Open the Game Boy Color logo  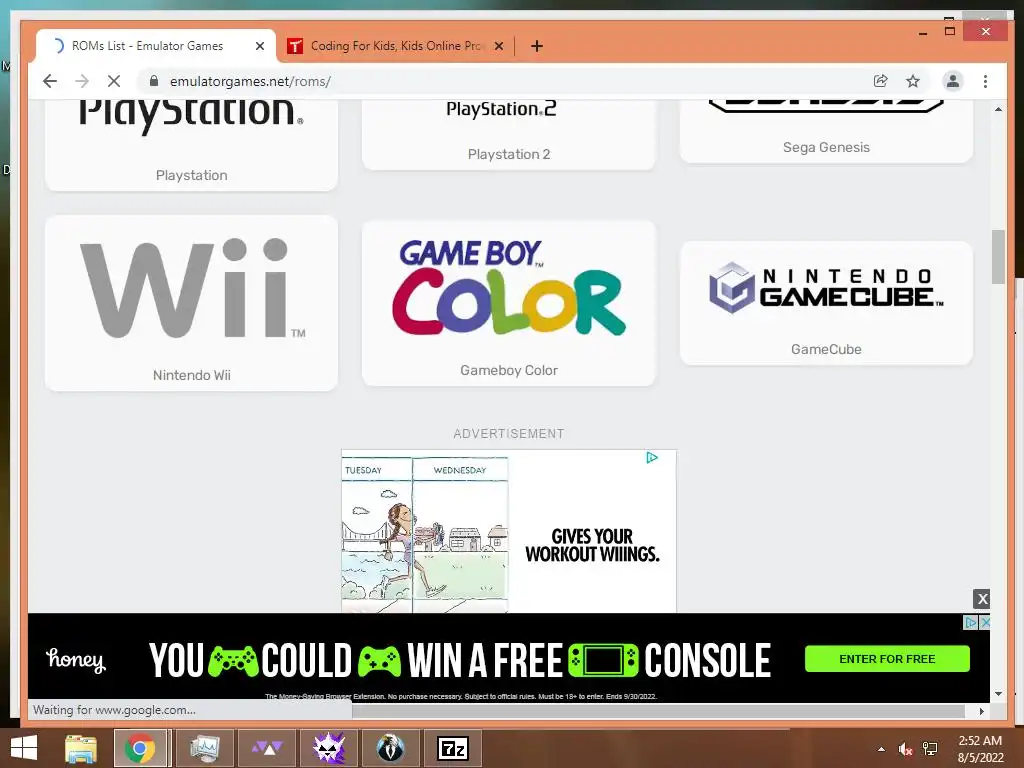pos(509,287)
